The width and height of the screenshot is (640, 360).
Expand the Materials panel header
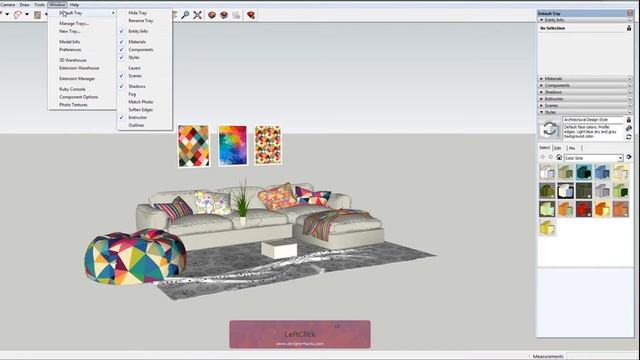click(585, 78)
